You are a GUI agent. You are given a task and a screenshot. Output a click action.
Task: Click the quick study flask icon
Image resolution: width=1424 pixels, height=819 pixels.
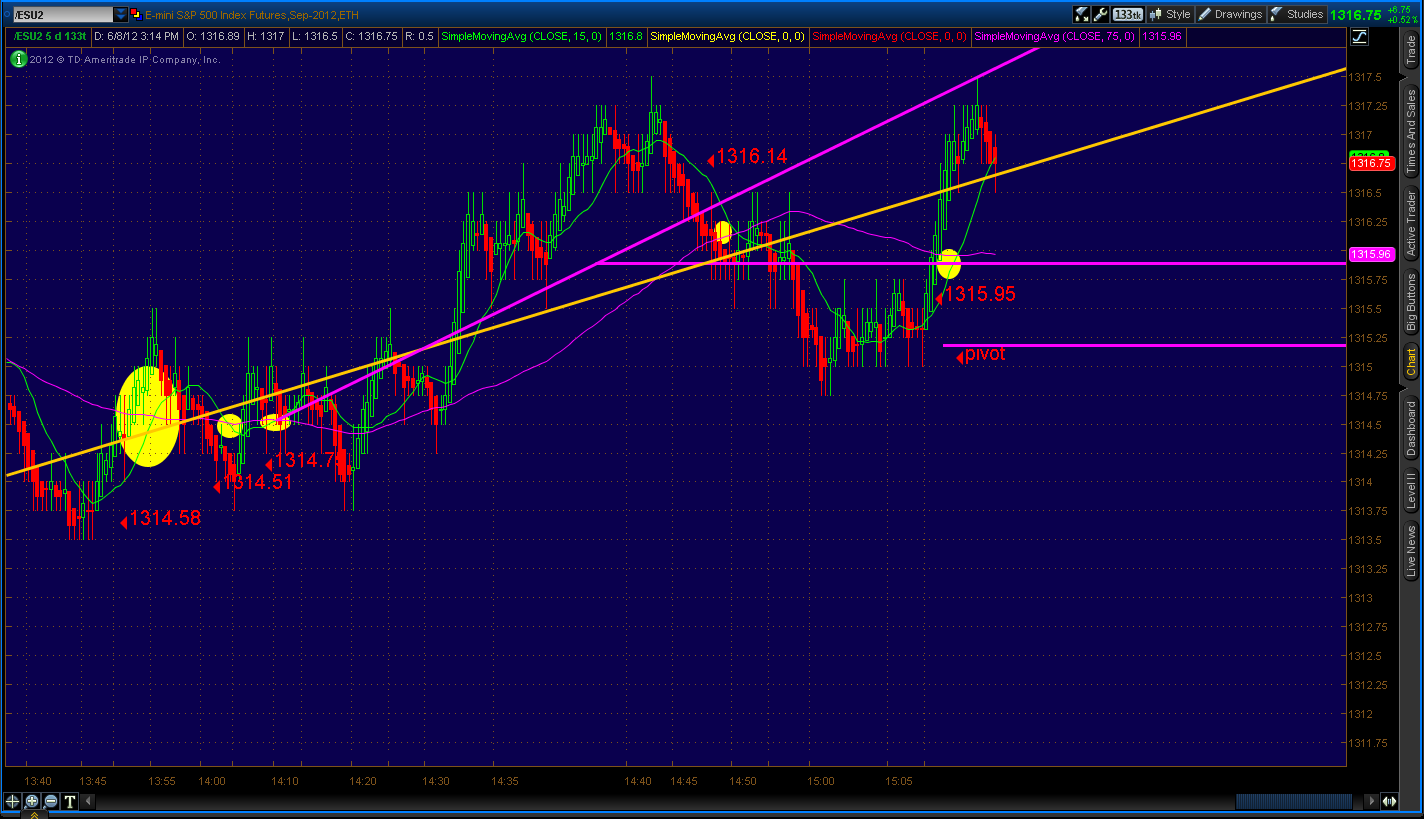pos(1081,14)
